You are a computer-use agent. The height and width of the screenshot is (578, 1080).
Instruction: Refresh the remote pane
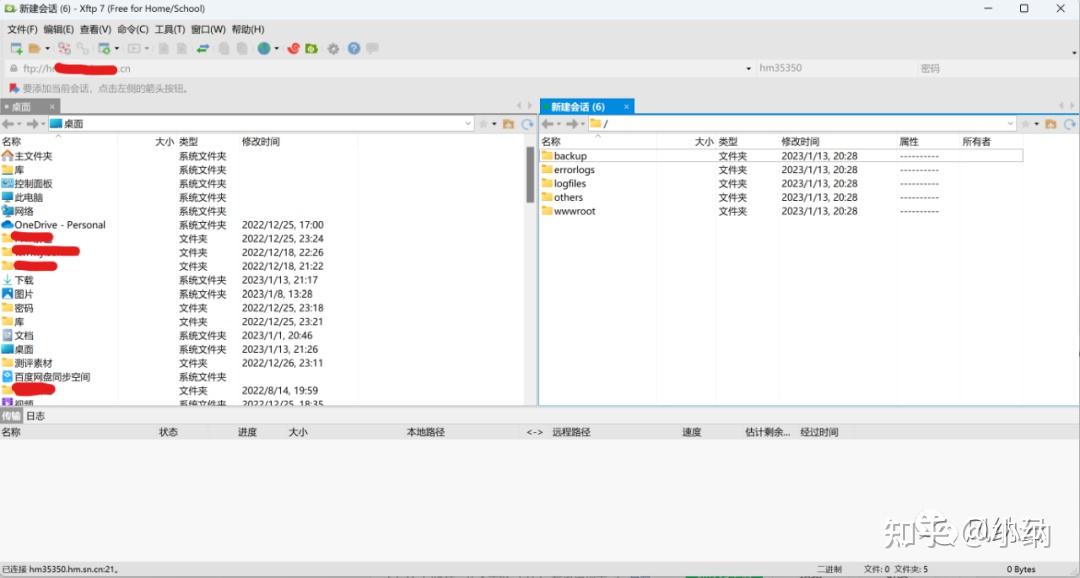[x=1070, y=124]
